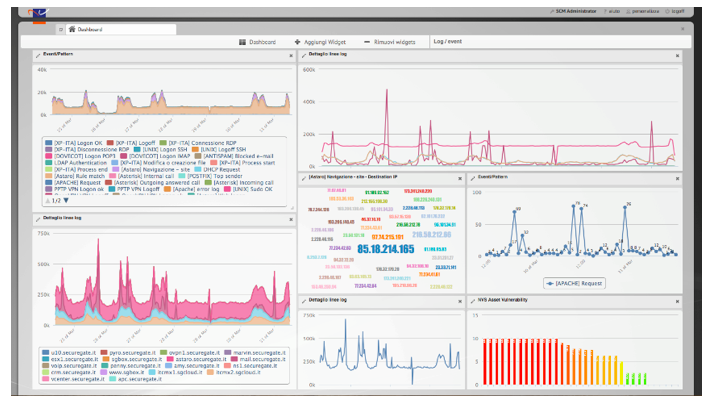This screenshot has height=408, width=710.
Task: Click the plus icon for Aggiungi Widget
Action: (x=298, y=42)
